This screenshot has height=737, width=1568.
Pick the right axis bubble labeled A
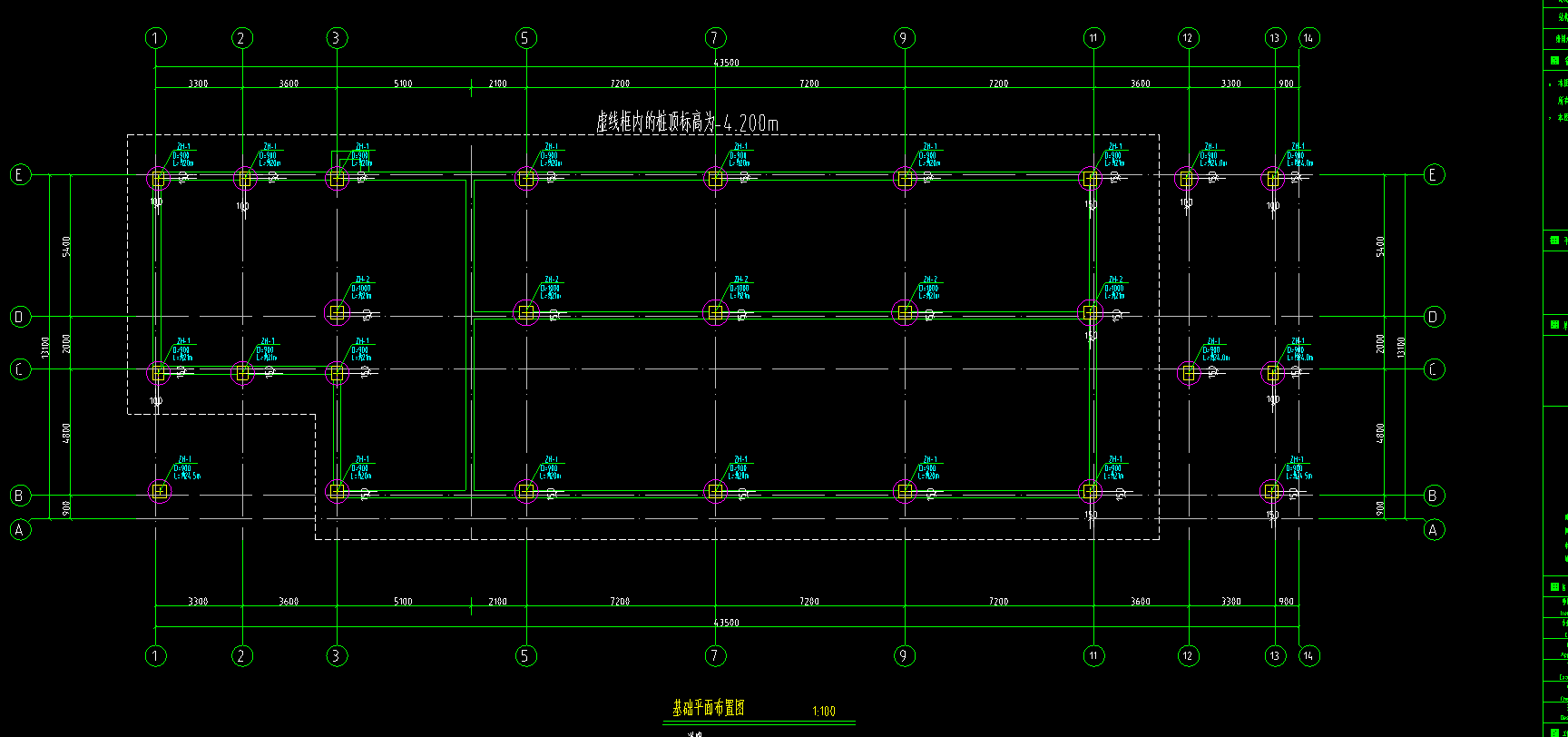[x=1434, y=530]
